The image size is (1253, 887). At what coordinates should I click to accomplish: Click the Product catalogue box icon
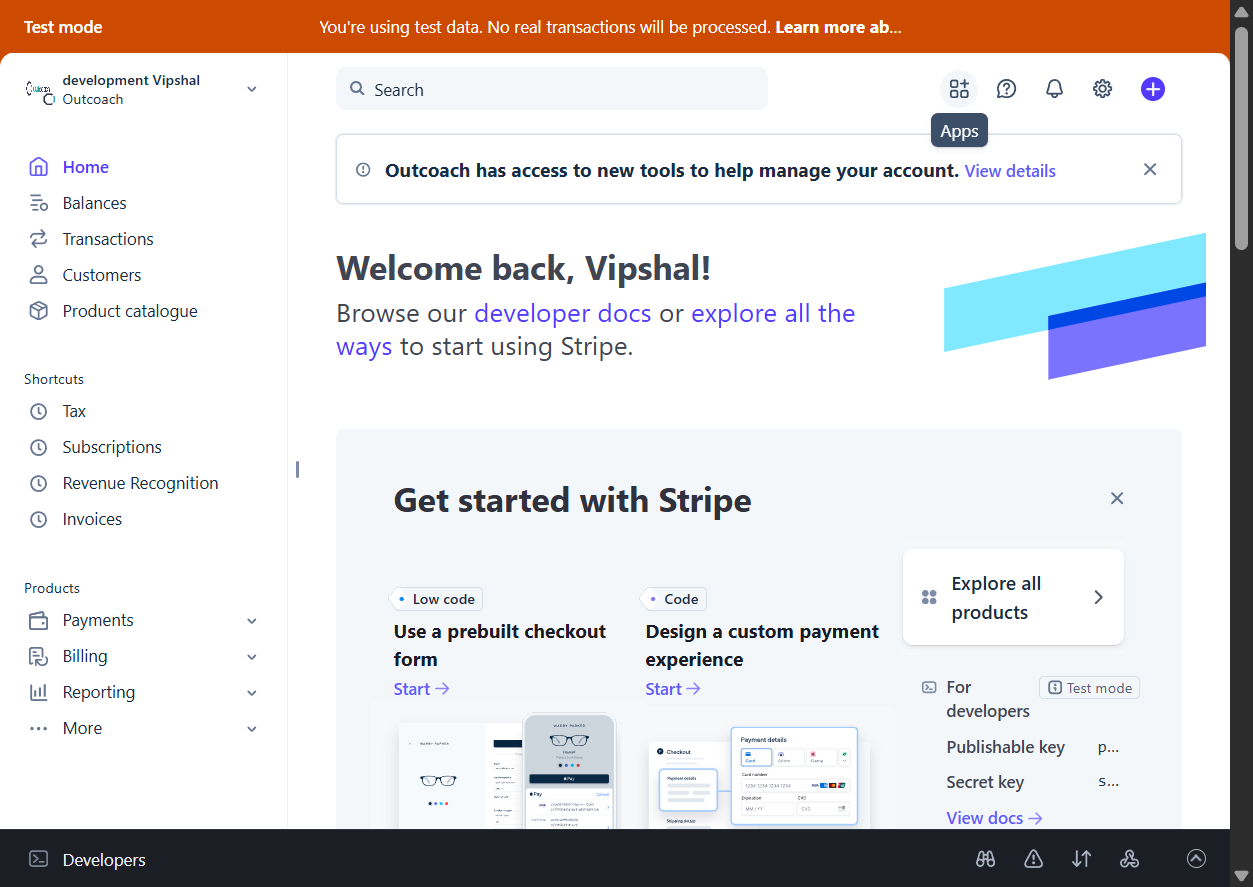tap(38, 311)
